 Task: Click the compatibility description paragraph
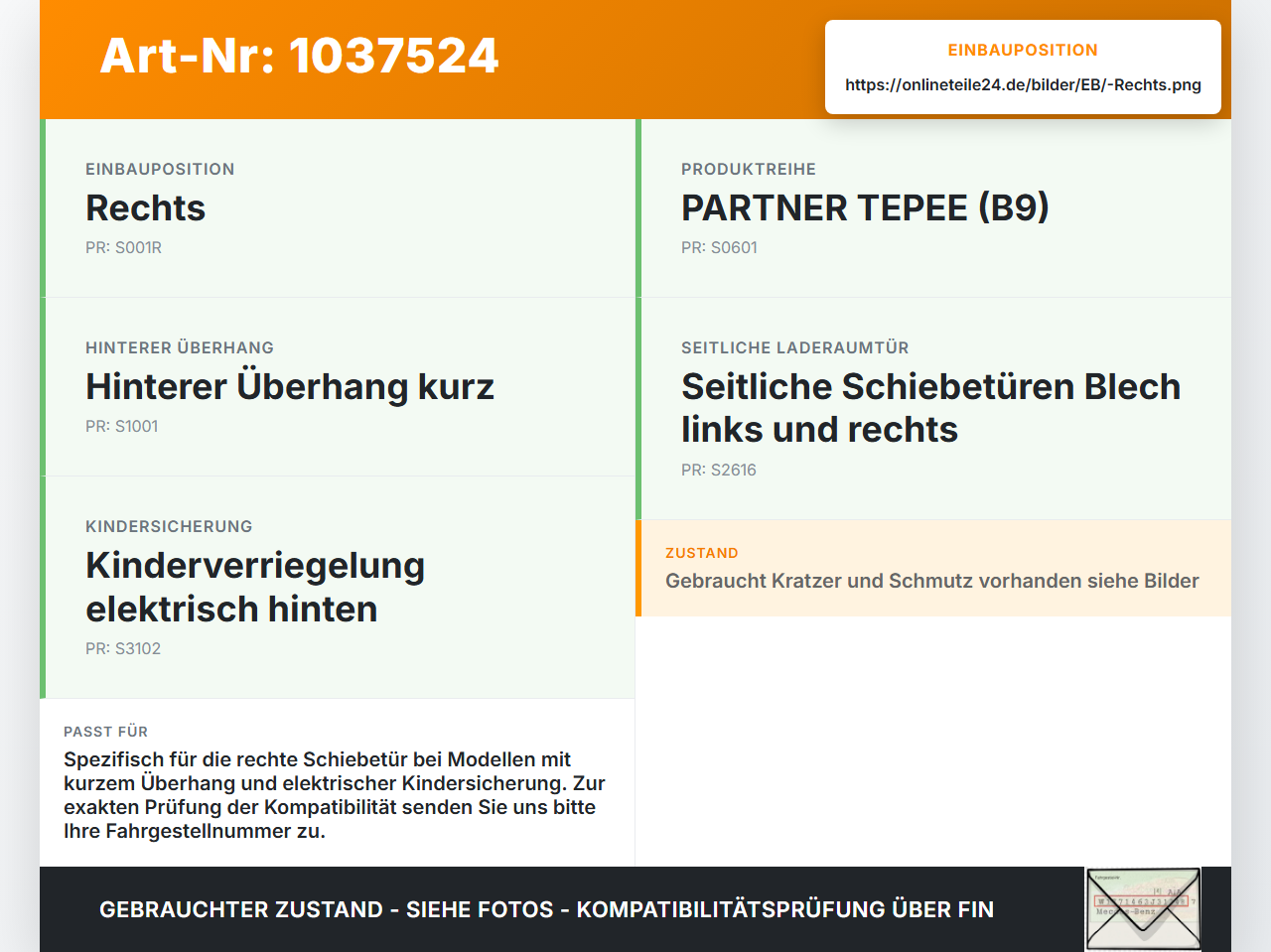pos(335,795)
